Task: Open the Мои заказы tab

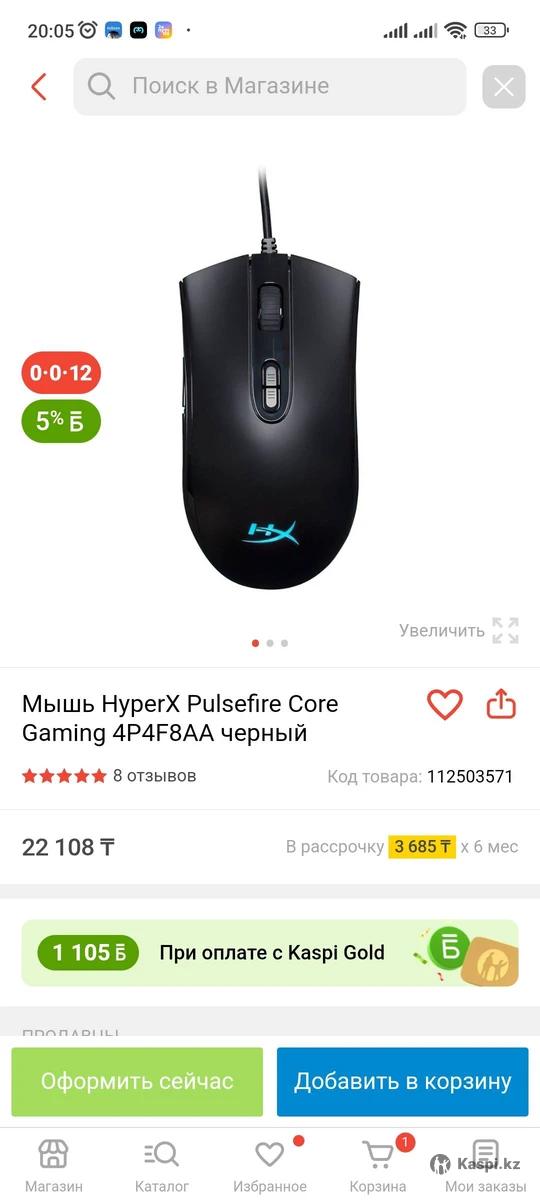Action: (x=486, y=1167)
